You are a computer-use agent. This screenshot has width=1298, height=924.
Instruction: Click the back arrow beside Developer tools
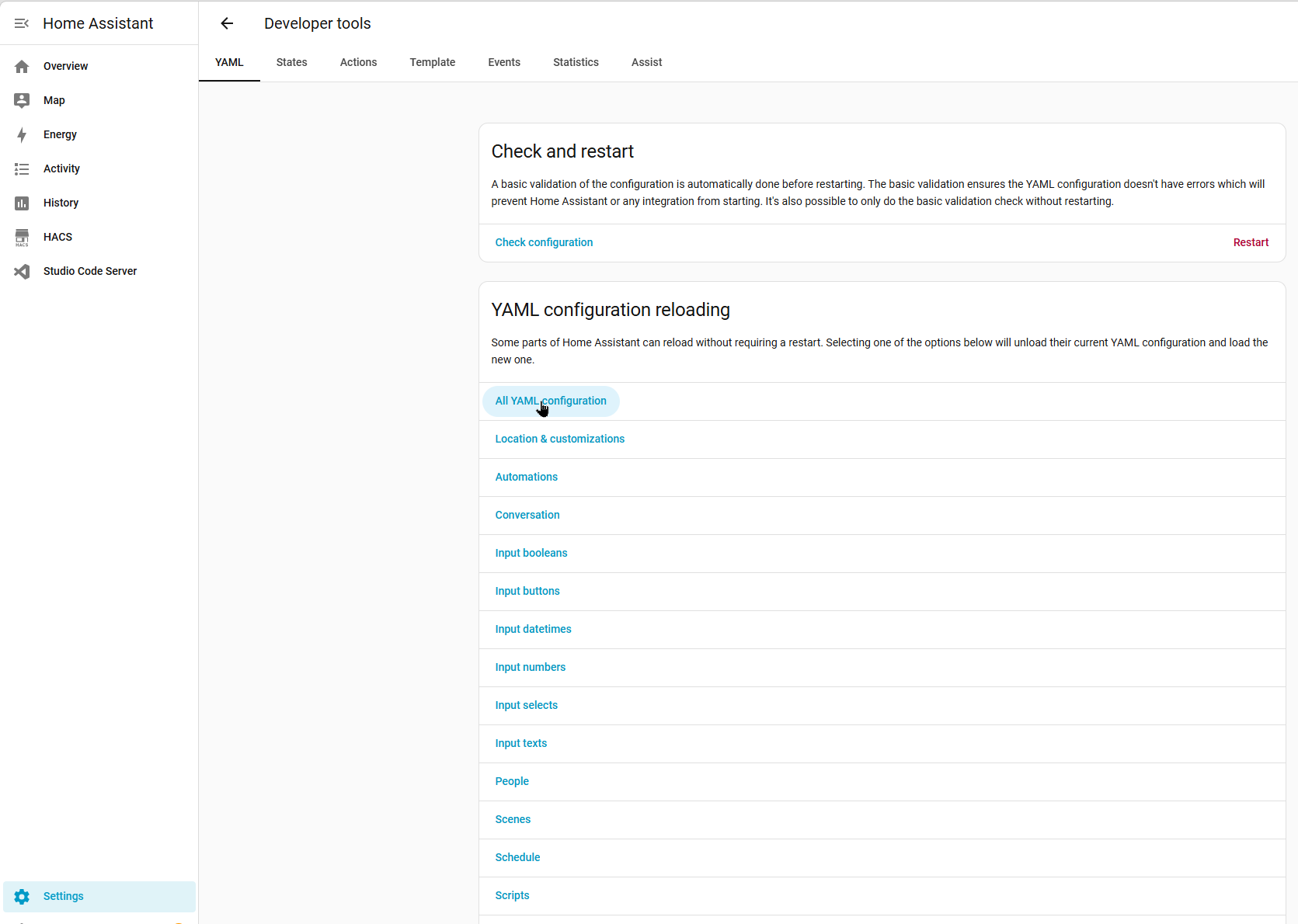(x=227, y=23)
